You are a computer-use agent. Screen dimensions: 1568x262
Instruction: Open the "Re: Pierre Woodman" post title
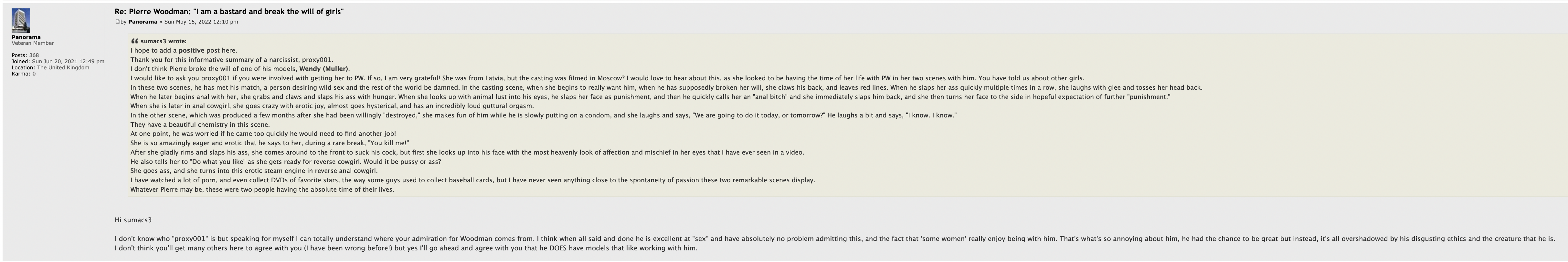pyautogui.click(x=229, y=12)
